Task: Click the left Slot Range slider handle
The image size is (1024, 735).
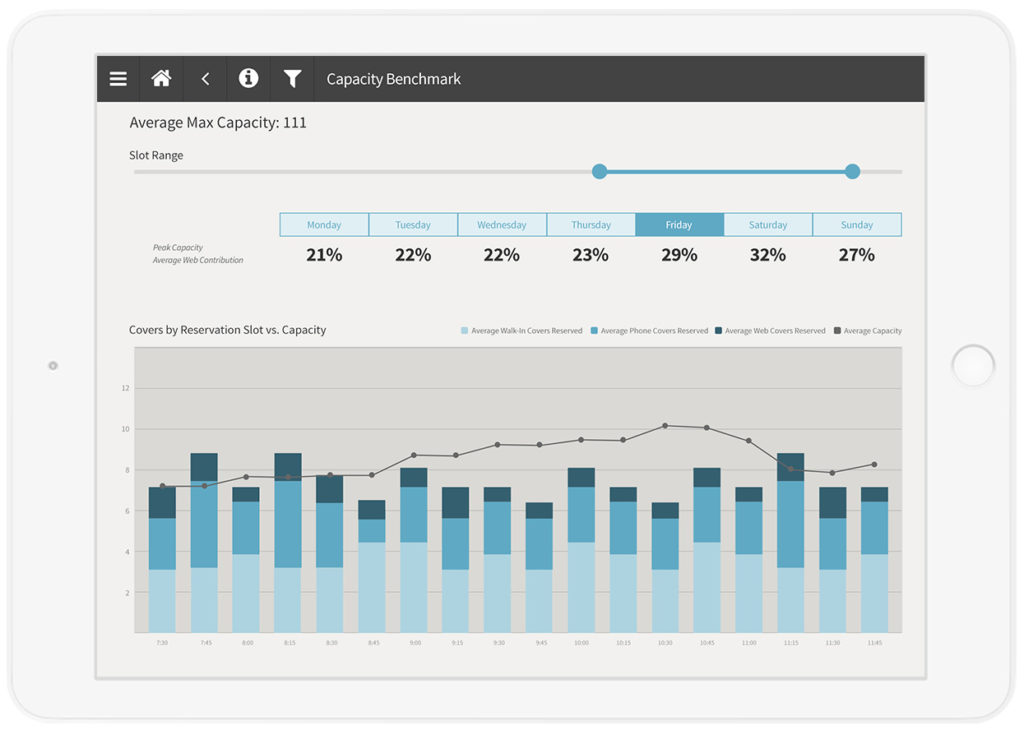Action: pos(600,172)
